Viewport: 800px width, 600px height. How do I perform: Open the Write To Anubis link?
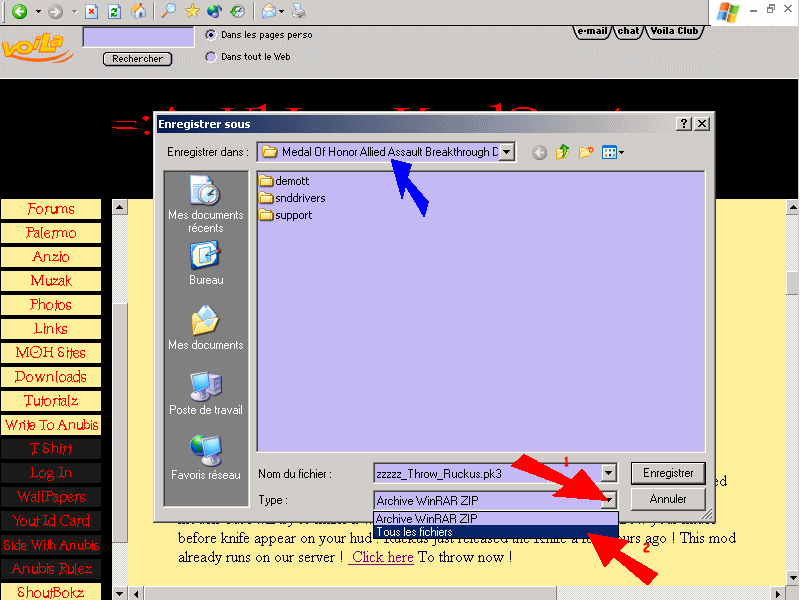click(51, 424)
